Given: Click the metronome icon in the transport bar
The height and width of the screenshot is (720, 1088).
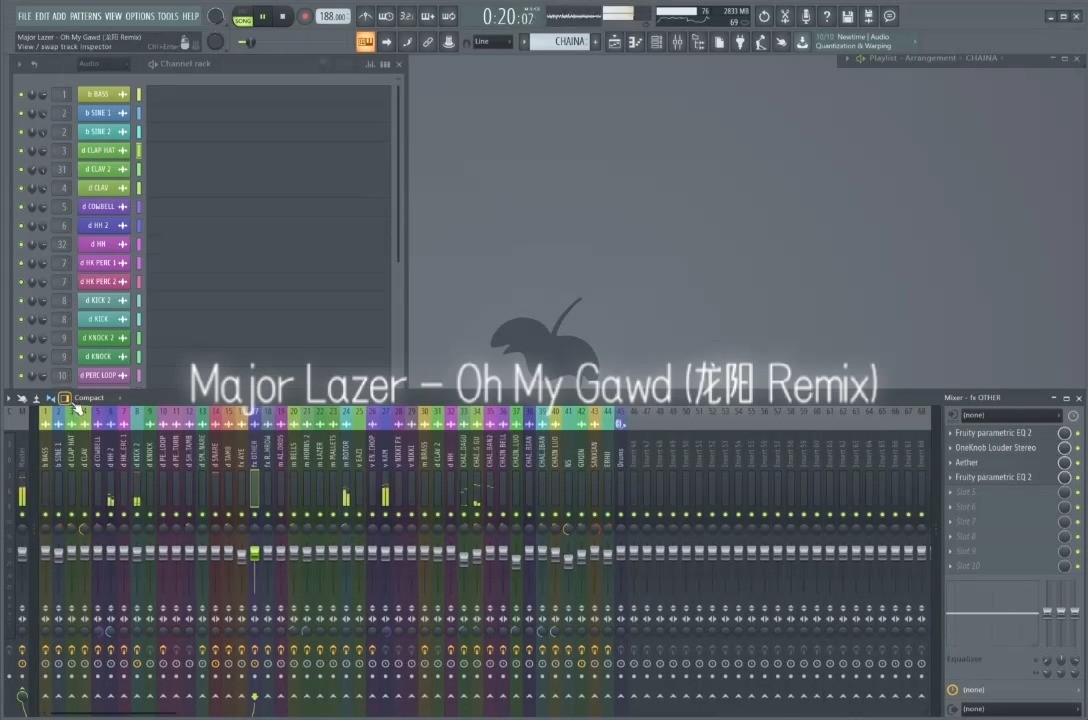Looking at the screenshot, I should [x=366, y=16].
